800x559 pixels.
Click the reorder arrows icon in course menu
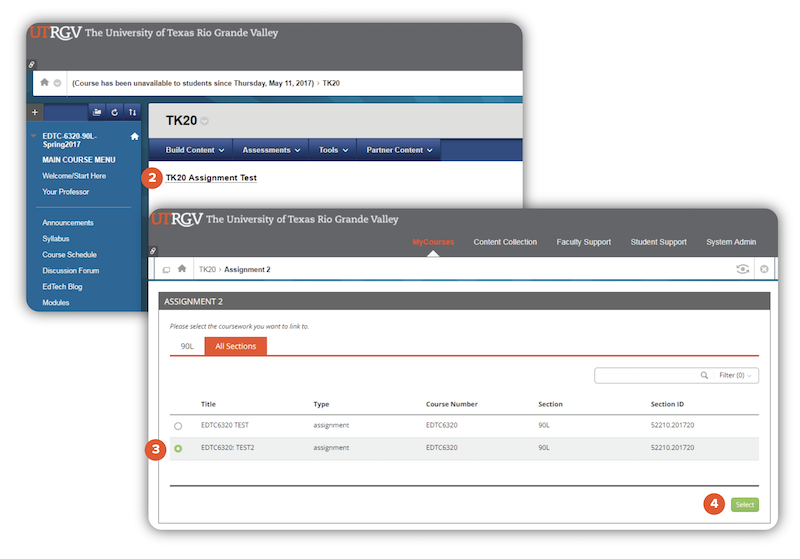133,112
